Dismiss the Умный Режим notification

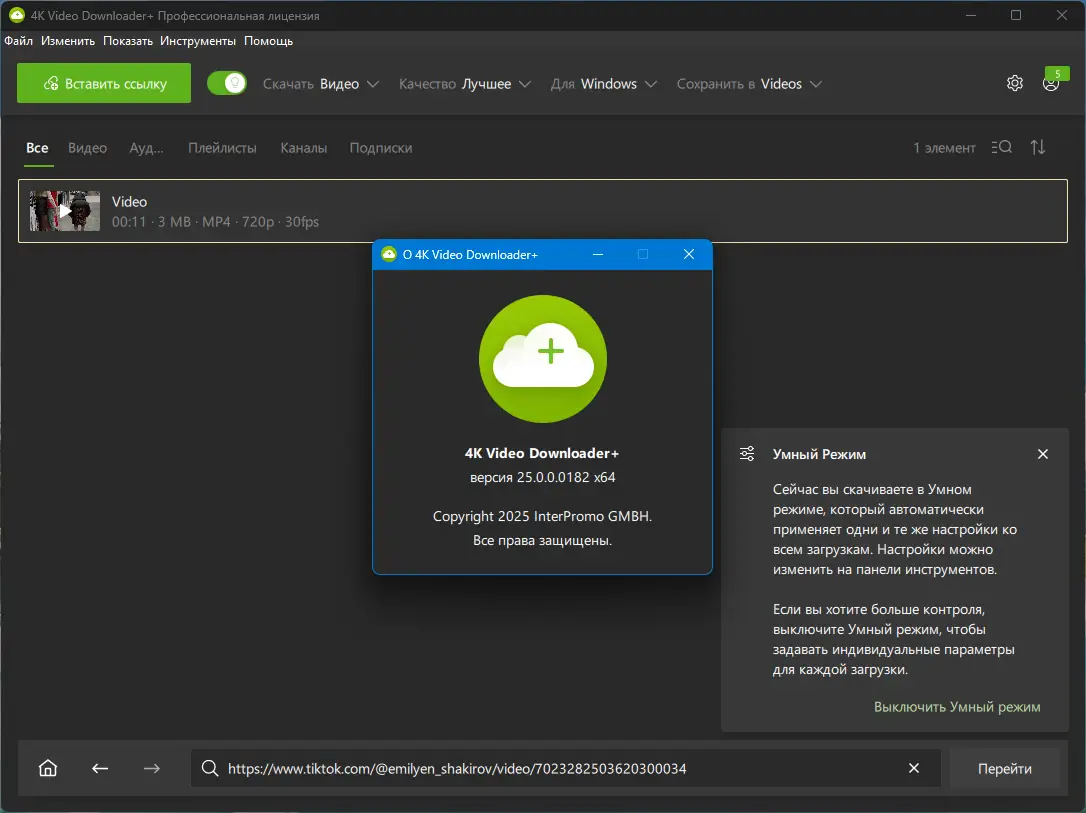[x=1043, y=454]
